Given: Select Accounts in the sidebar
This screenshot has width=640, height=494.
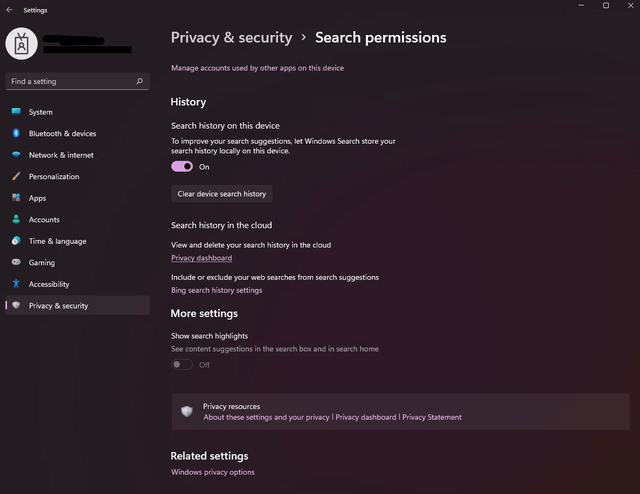Looking at the screenshot, I should (x=78, y=220).
